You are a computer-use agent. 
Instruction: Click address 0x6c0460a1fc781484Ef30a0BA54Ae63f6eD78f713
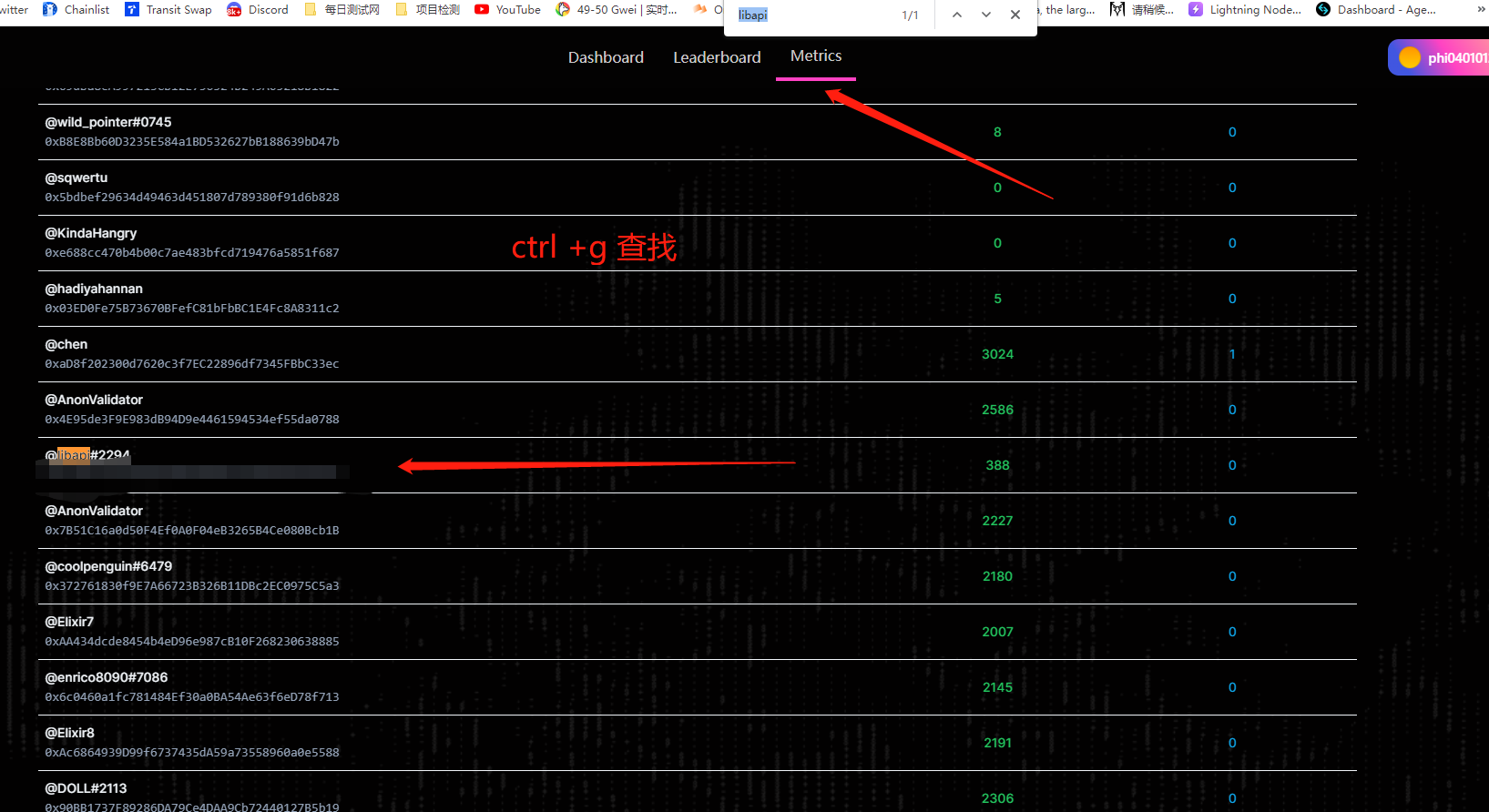coord(192,697)
